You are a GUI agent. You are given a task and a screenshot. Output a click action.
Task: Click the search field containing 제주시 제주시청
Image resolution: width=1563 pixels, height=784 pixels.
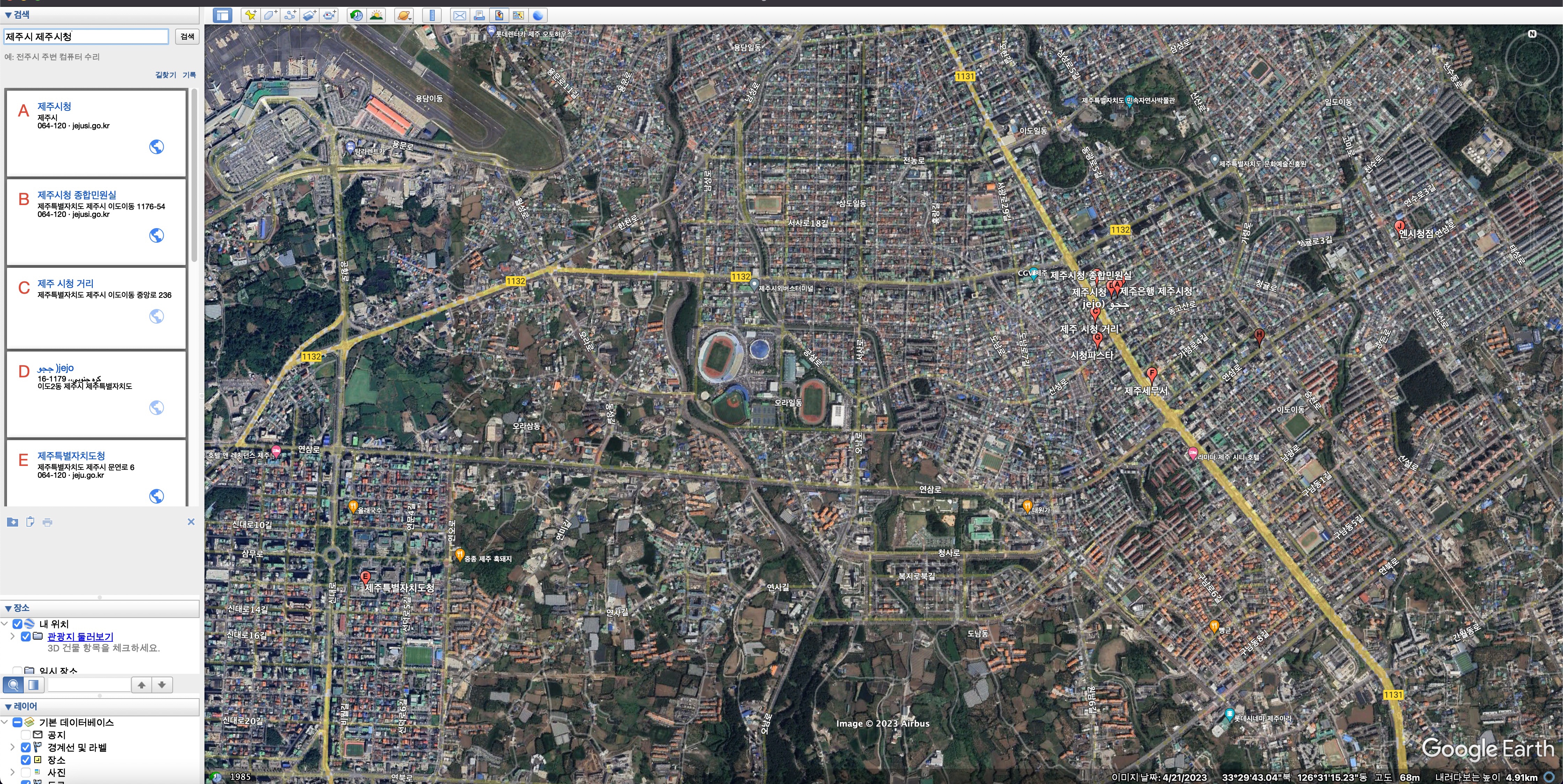click(85, 36)
